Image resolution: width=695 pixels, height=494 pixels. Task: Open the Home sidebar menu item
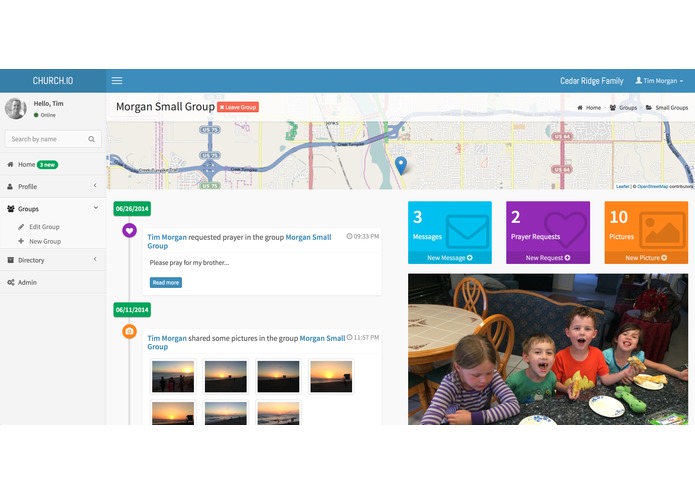coord(53,164)
